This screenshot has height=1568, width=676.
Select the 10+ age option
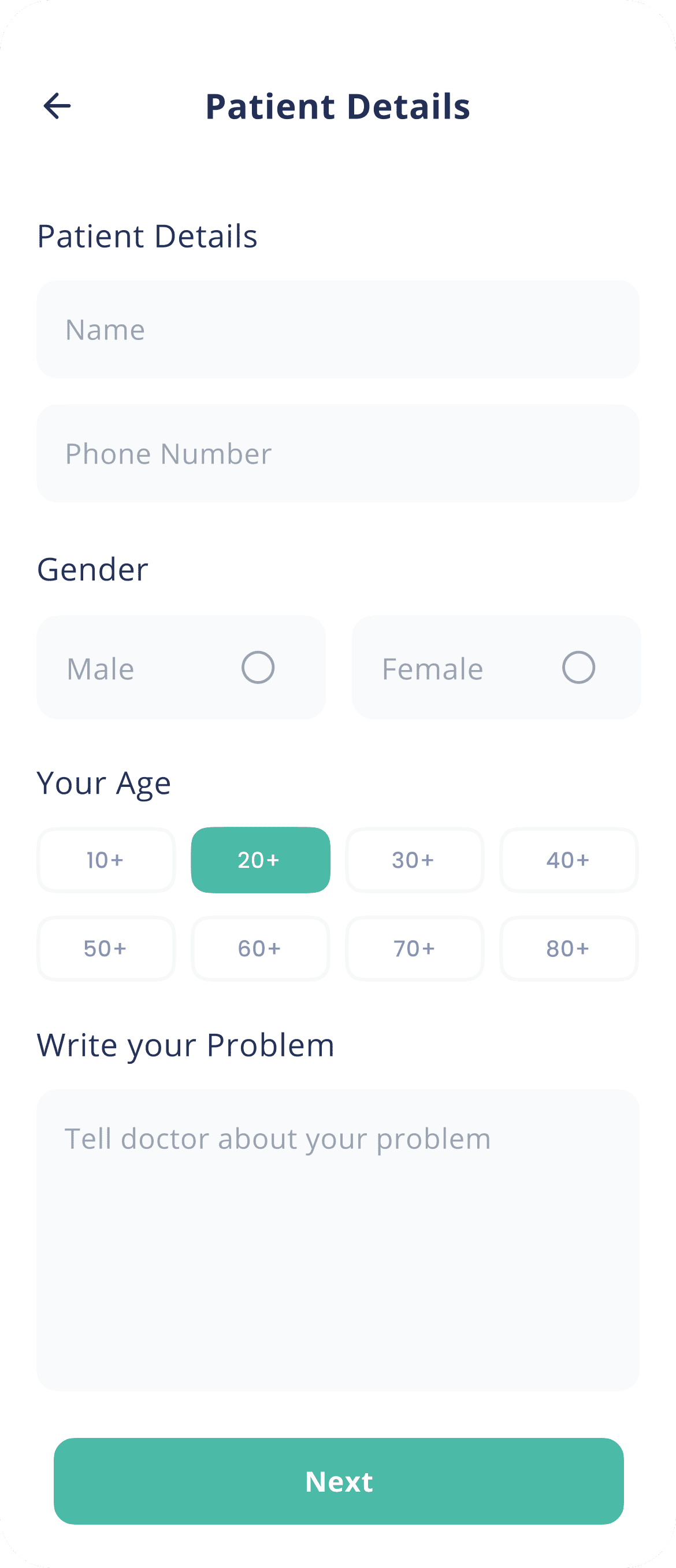coord(106,860)
